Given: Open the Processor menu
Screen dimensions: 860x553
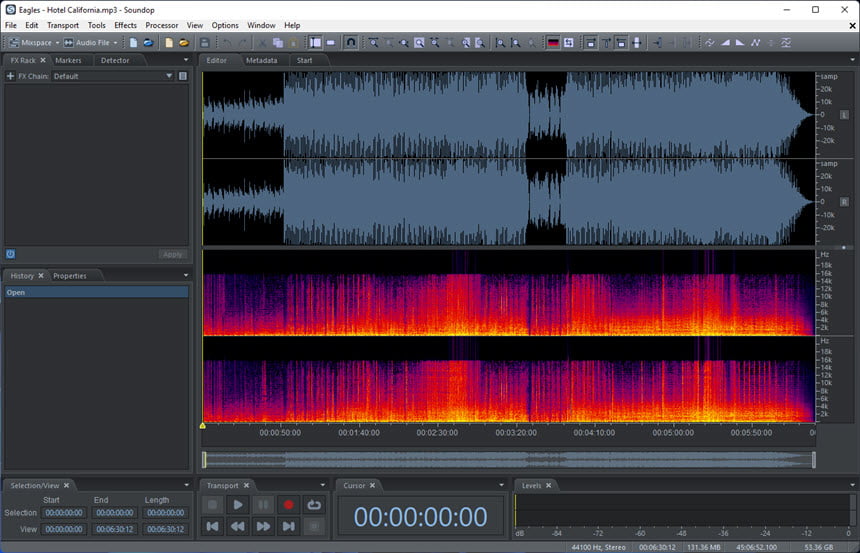Looking at the screenshot, I should tap(162, 25).
